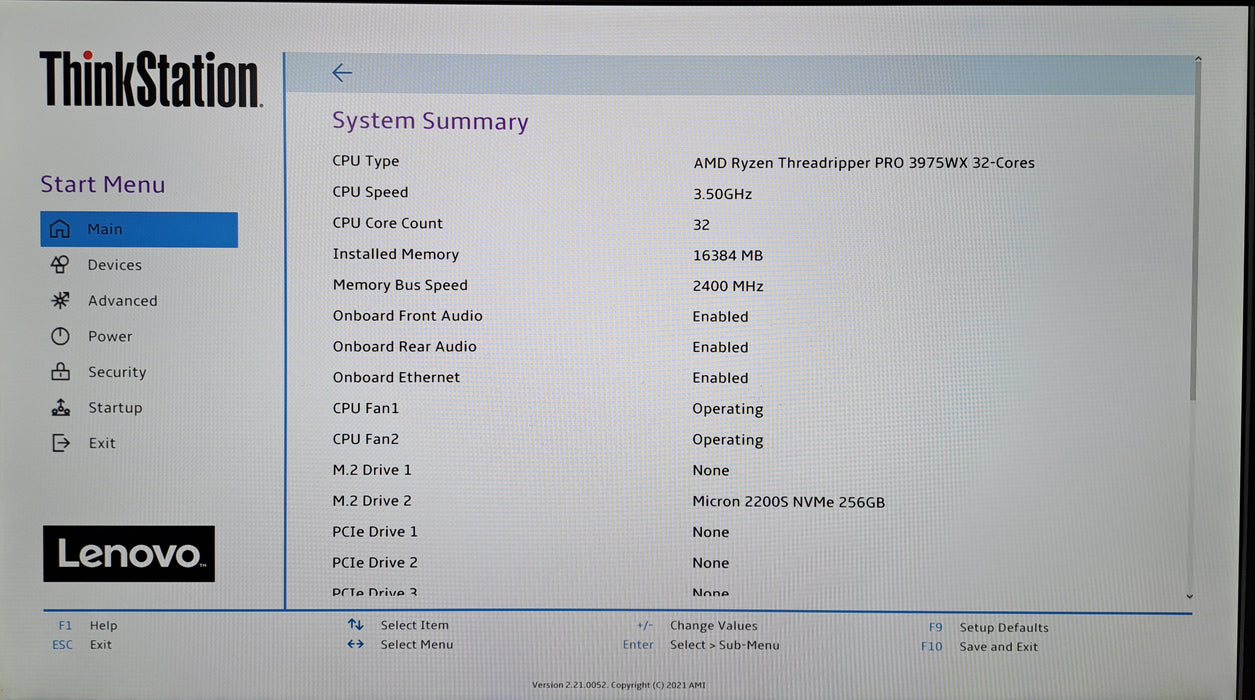
Task: Click the Onboard Ethernet label
Action: tap(397, 378)
